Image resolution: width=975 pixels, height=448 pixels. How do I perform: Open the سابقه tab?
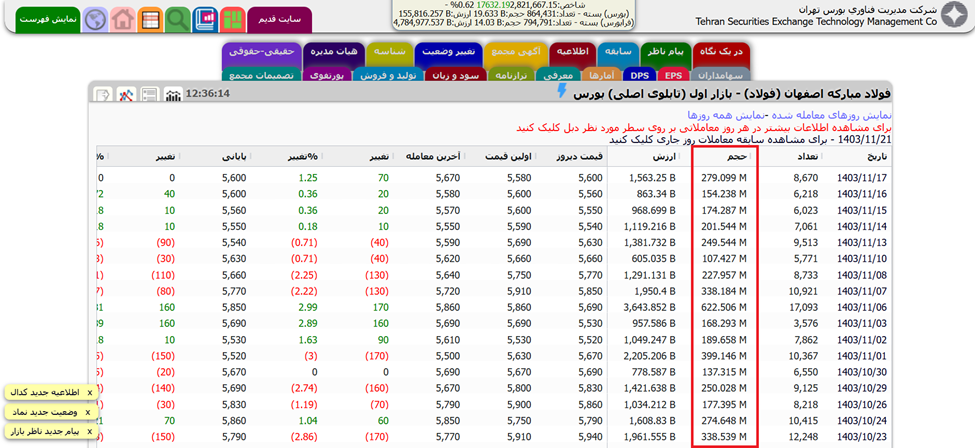tap(619, 54)
